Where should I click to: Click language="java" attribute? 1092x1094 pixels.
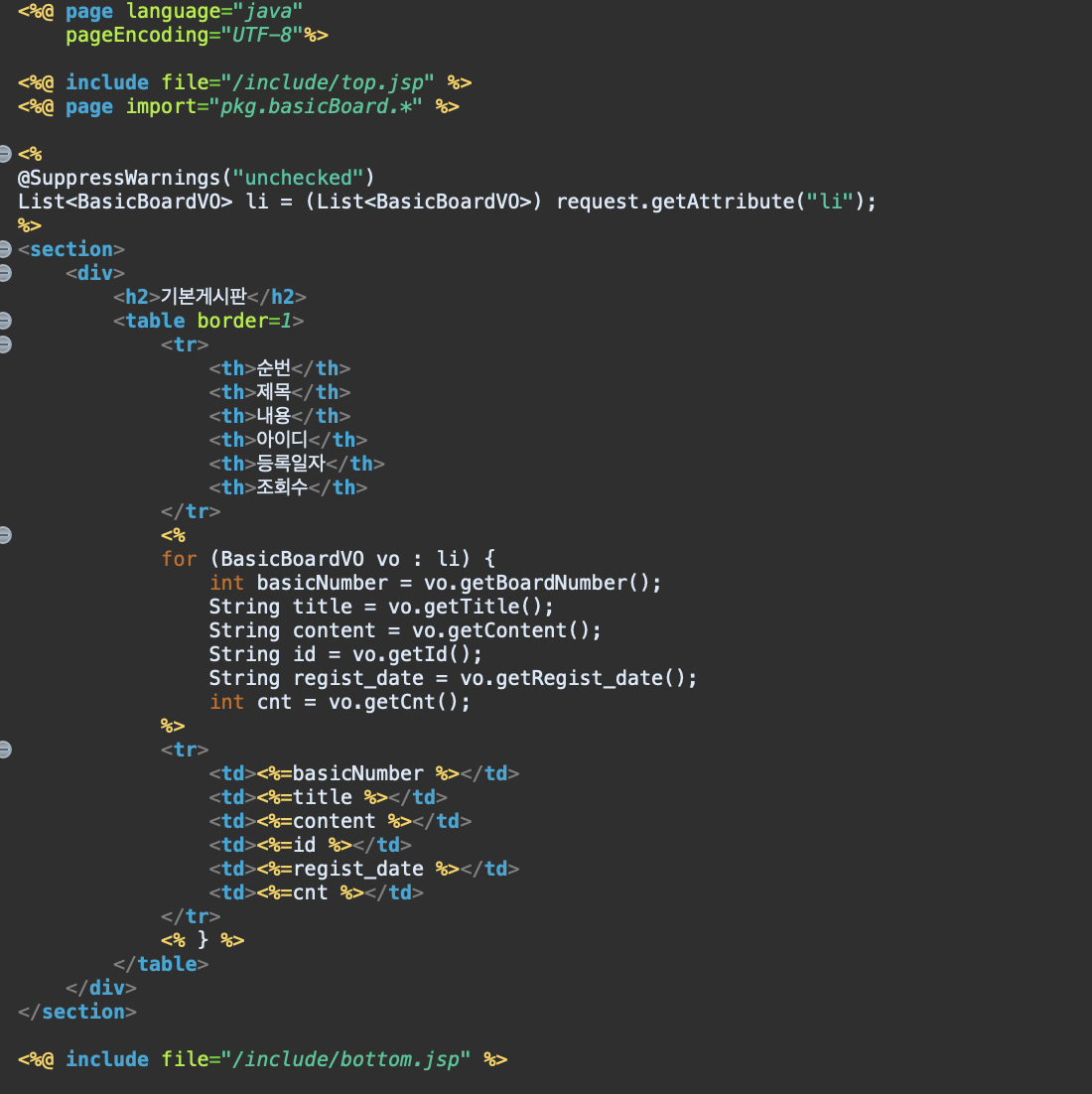[x=214, y=11]
